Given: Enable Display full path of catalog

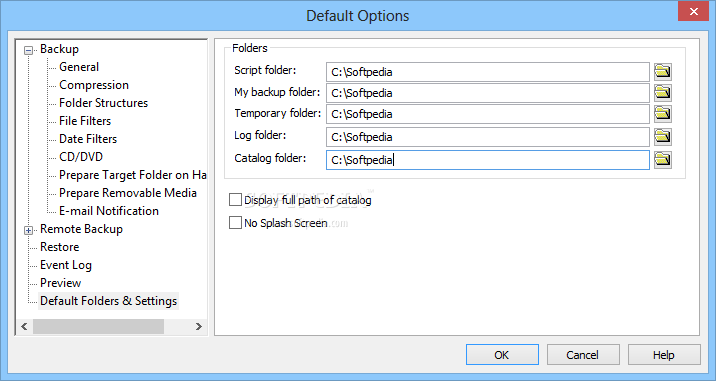Looking at the screenshot, I should click(x=235, y=200).
